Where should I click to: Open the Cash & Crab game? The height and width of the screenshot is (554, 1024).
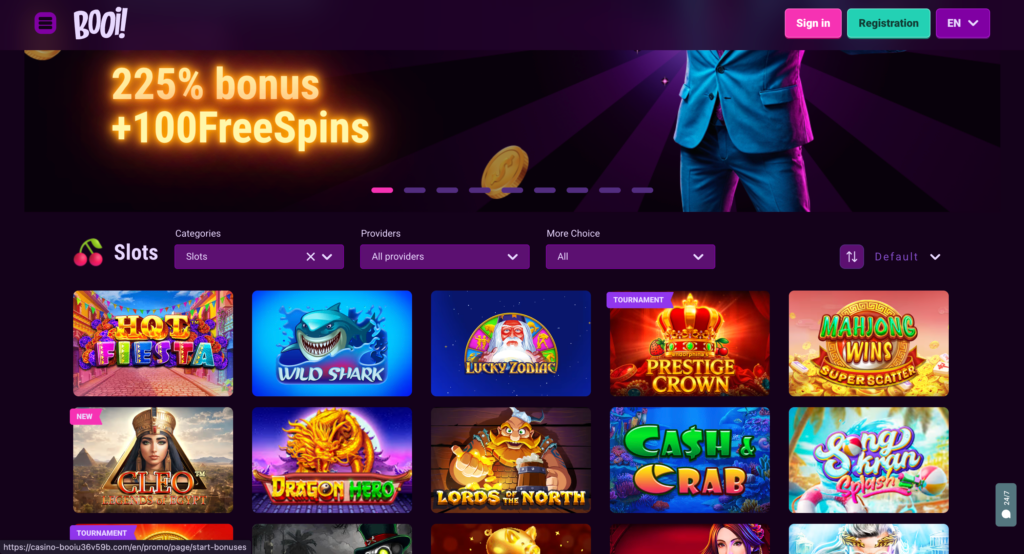coord(690,460)
